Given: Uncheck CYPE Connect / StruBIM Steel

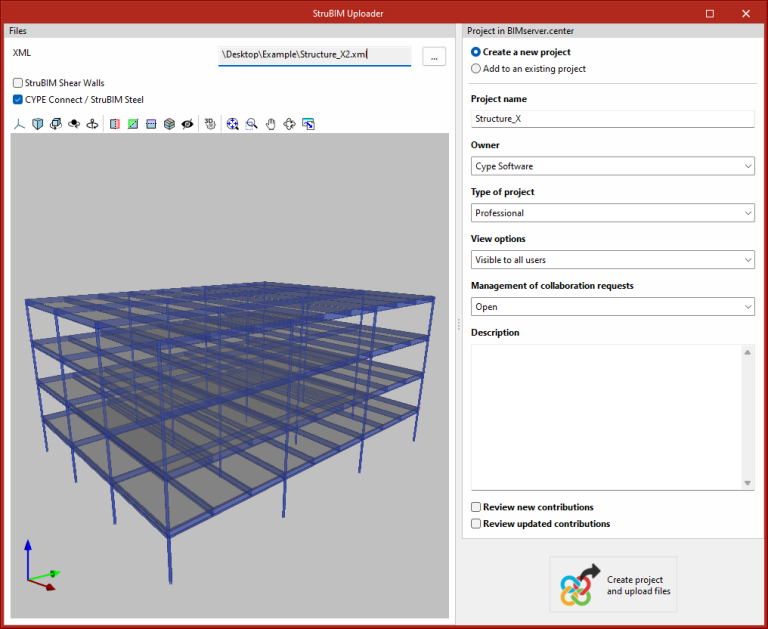Looking at the screenshot, I should pos(18,99).
